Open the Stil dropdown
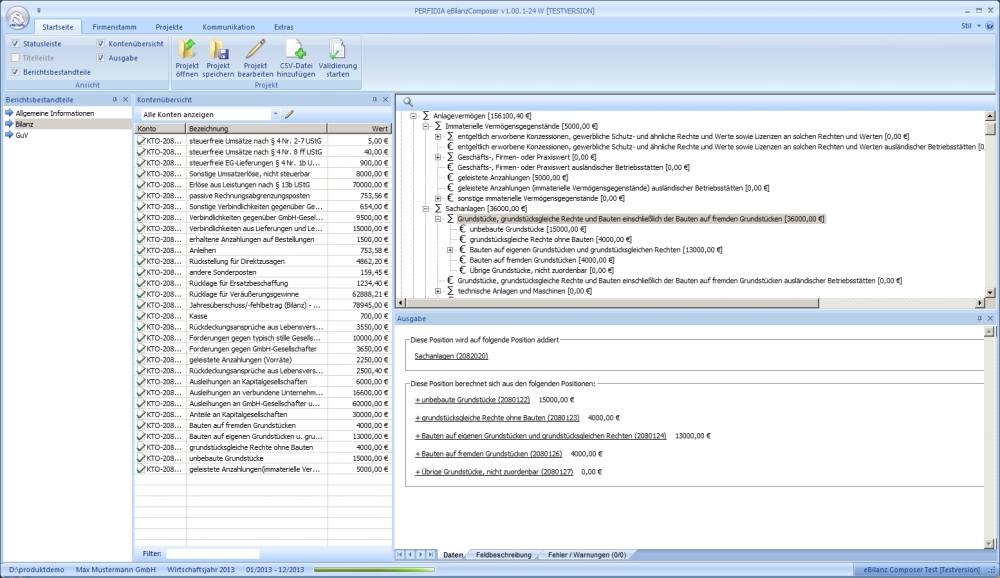Viewport: 1000px width, 578px height. [970, 26]
